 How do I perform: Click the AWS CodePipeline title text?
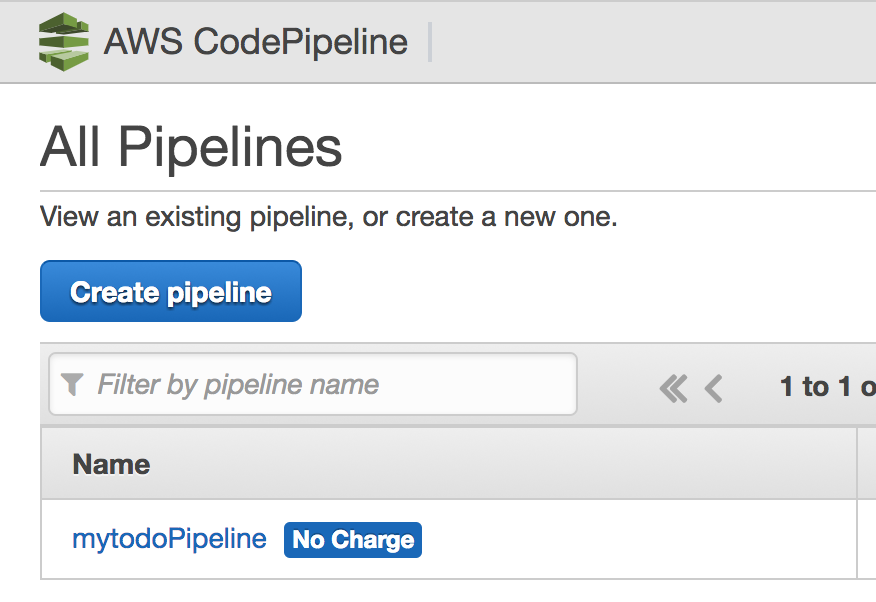[256, 42]
